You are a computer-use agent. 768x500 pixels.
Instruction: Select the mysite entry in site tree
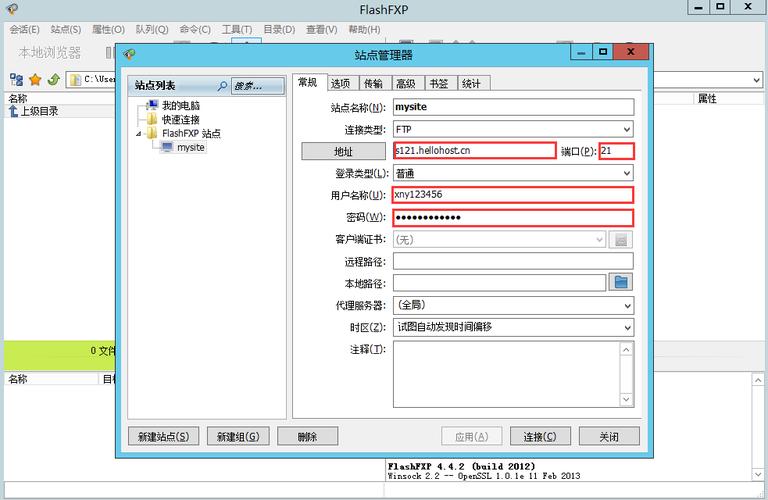190,147
